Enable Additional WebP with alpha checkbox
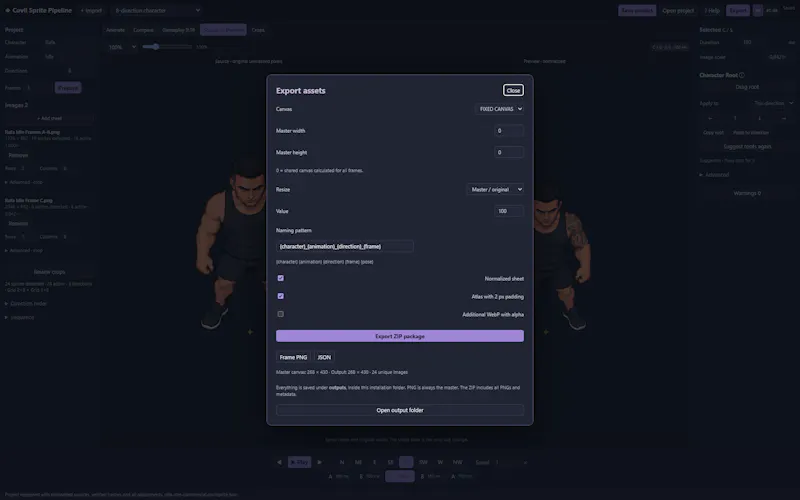This screenshot has height=500, width=800. pos(281,314)
